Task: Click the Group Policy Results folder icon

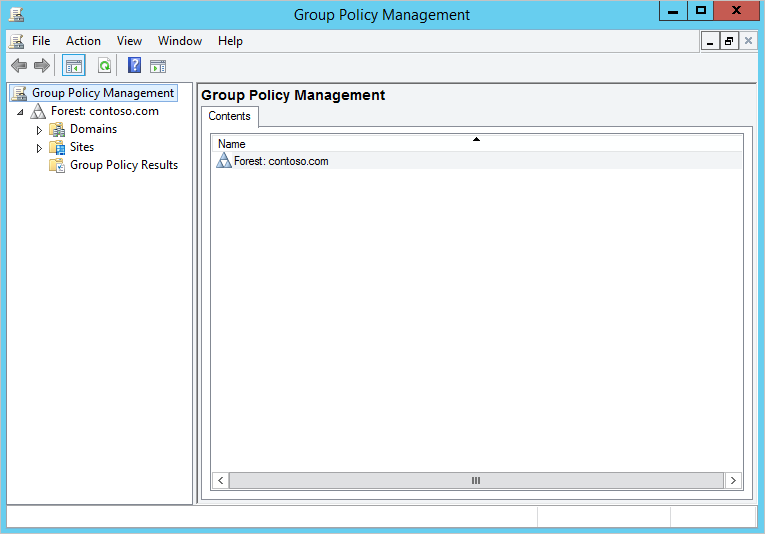Action: coord(57,165)
